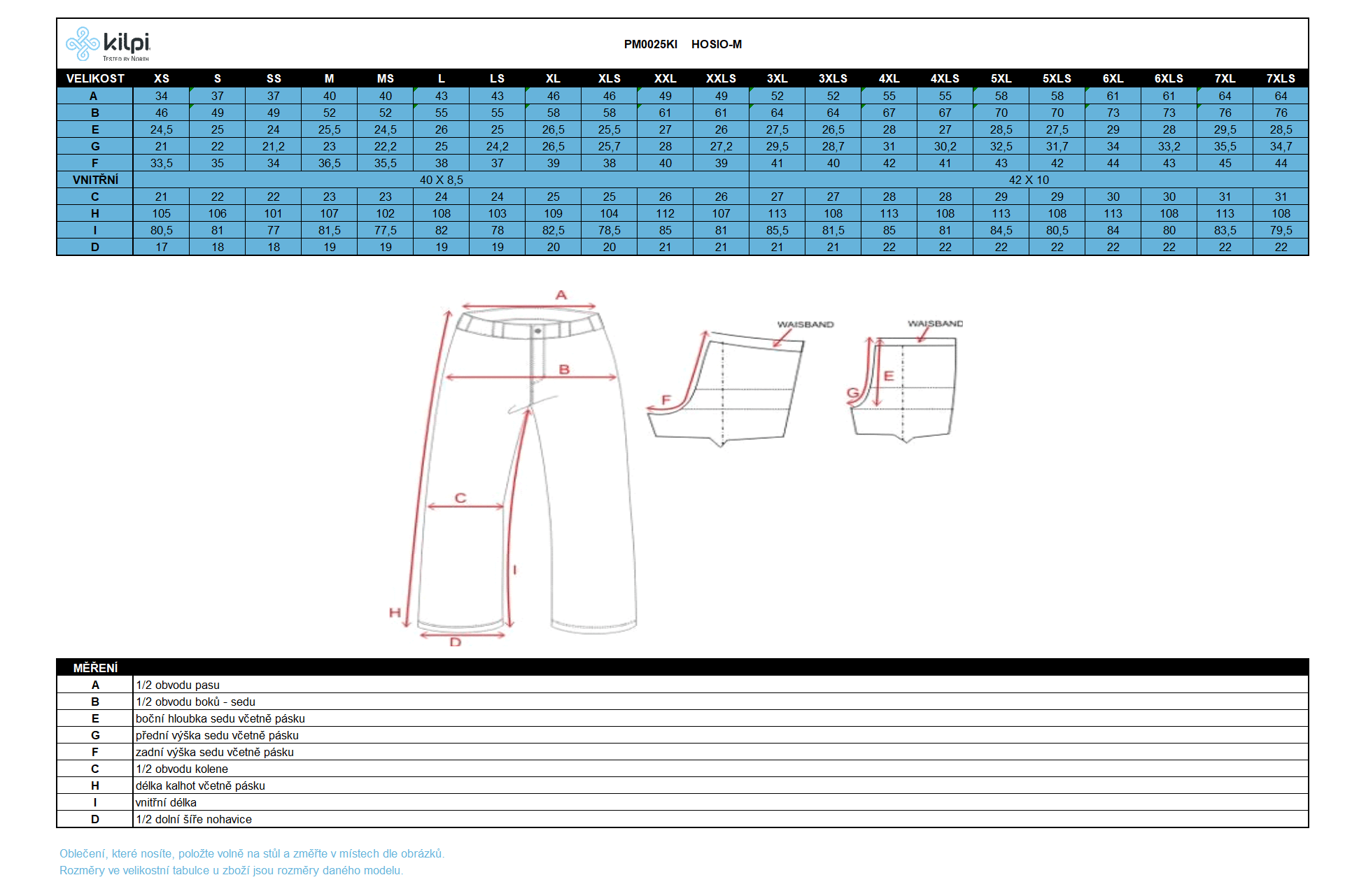
Task: Select the XS size column header
Action: click(x=162, y=78)
